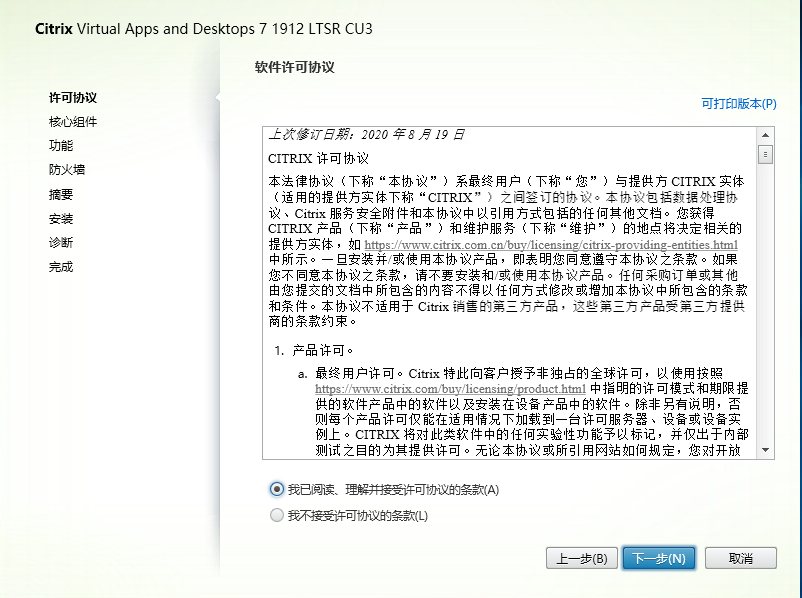Select 安装 step in sidebar
This screenshot has height=598, width=802.
(61, 219)
